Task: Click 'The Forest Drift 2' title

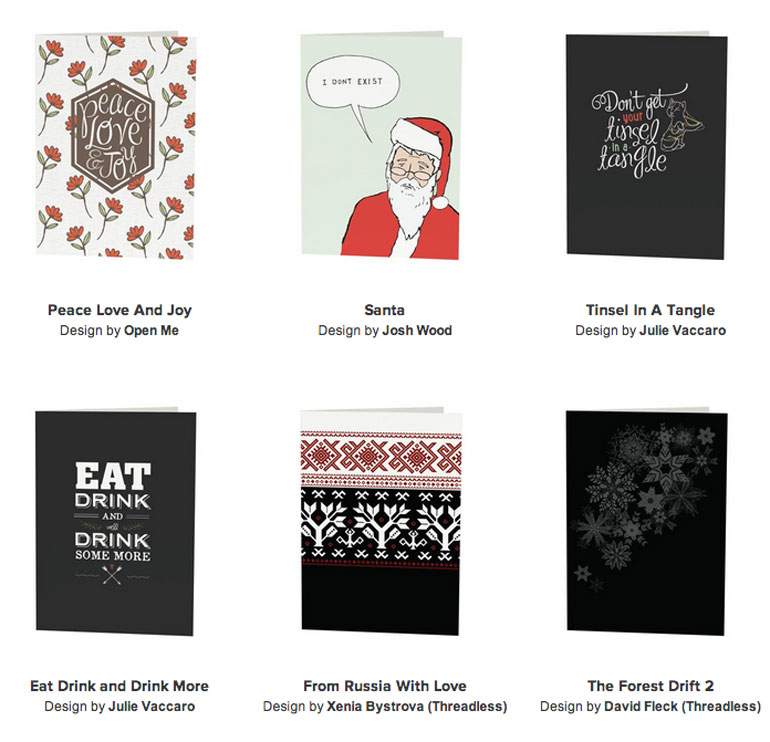Action: pyautogui.click(x=650, y=686)
